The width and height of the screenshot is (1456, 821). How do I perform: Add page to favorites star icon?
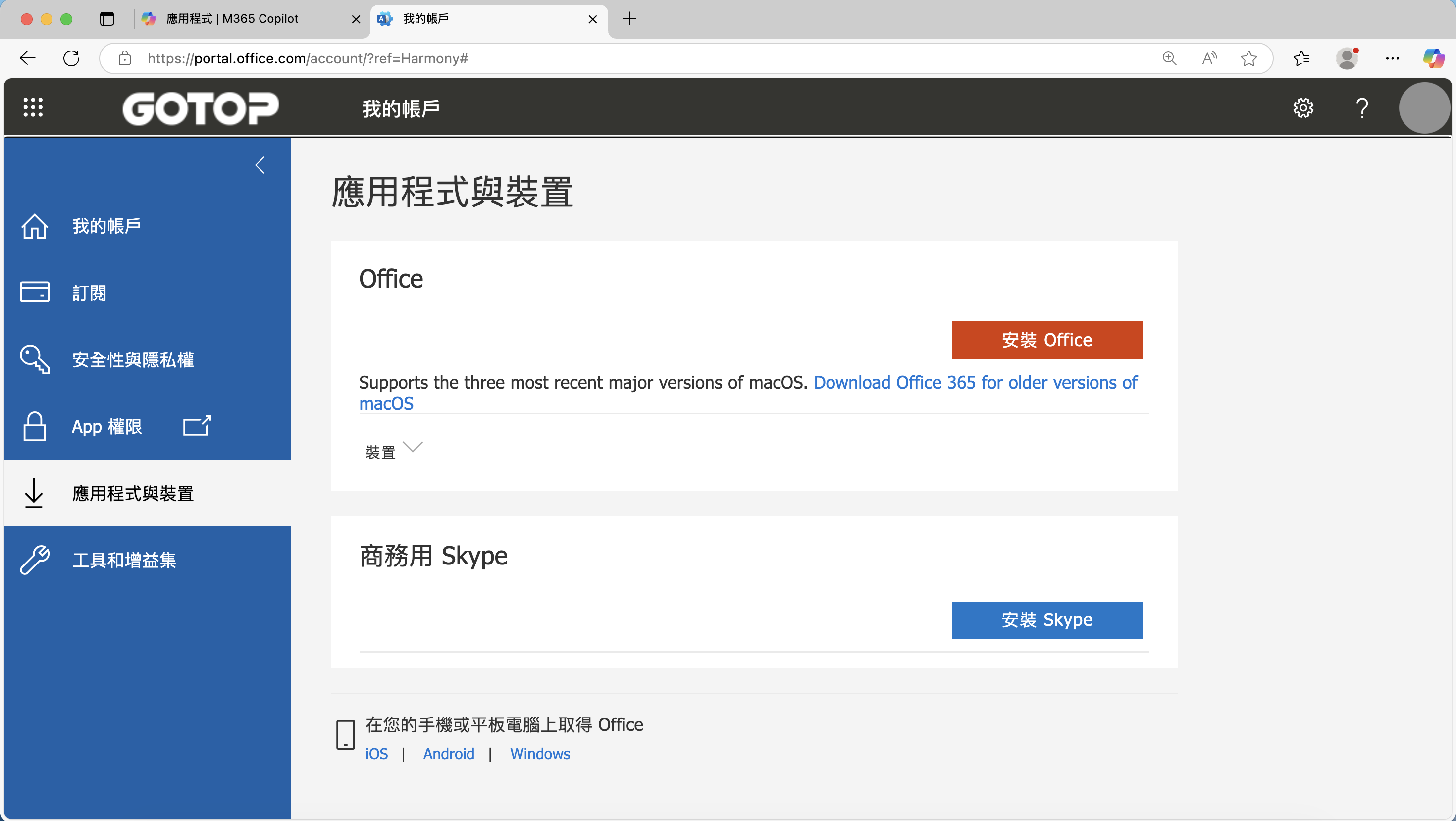coord(1248,58)
